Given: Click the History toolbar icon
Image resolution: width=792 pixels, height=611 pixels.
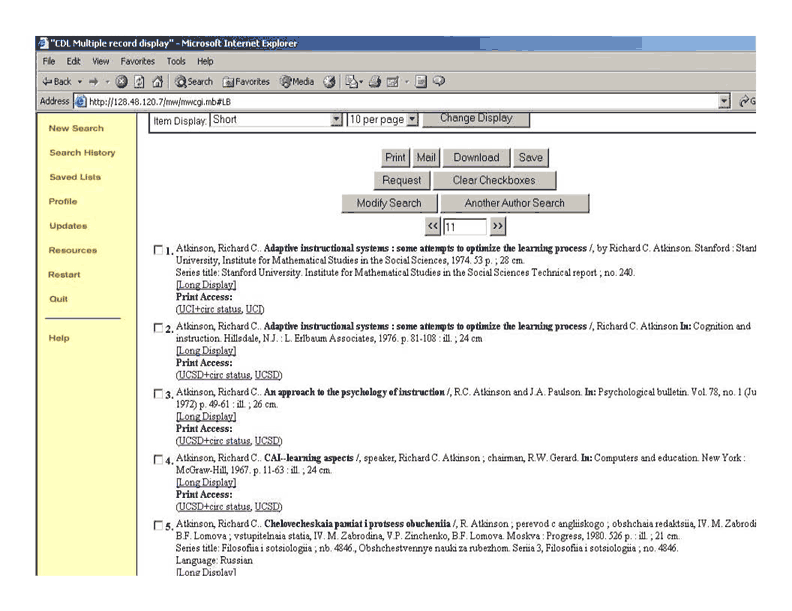Looking at the screenshot, I should point(329,81).
